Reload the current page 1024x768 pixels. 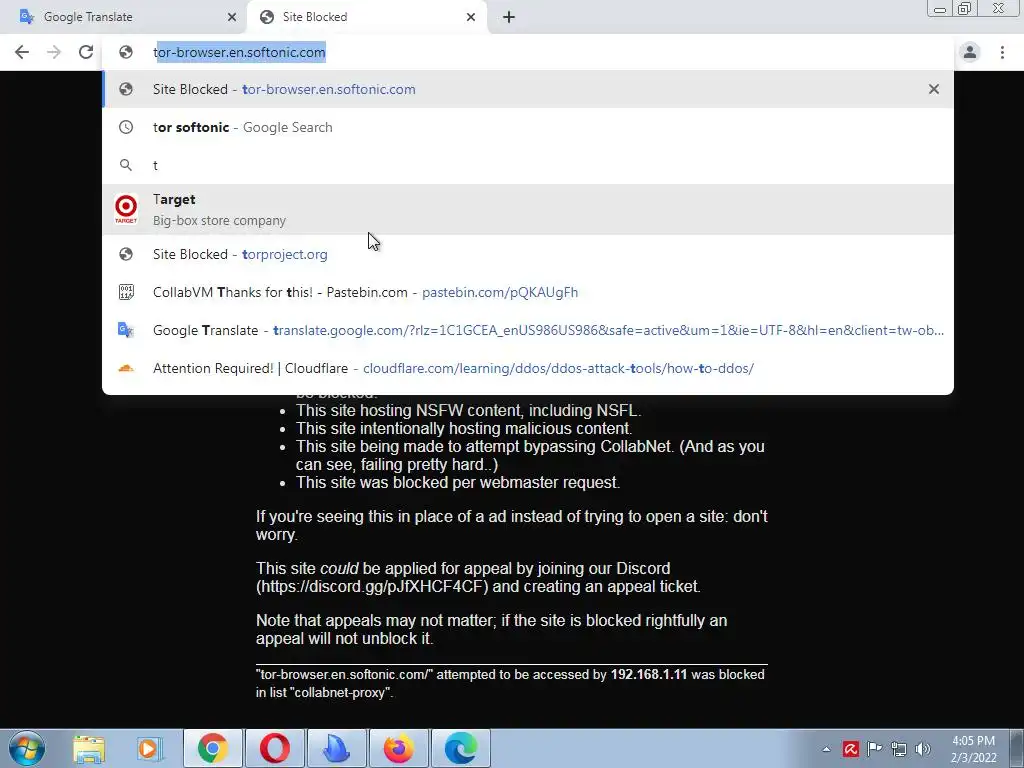click(x=86, y=52)
